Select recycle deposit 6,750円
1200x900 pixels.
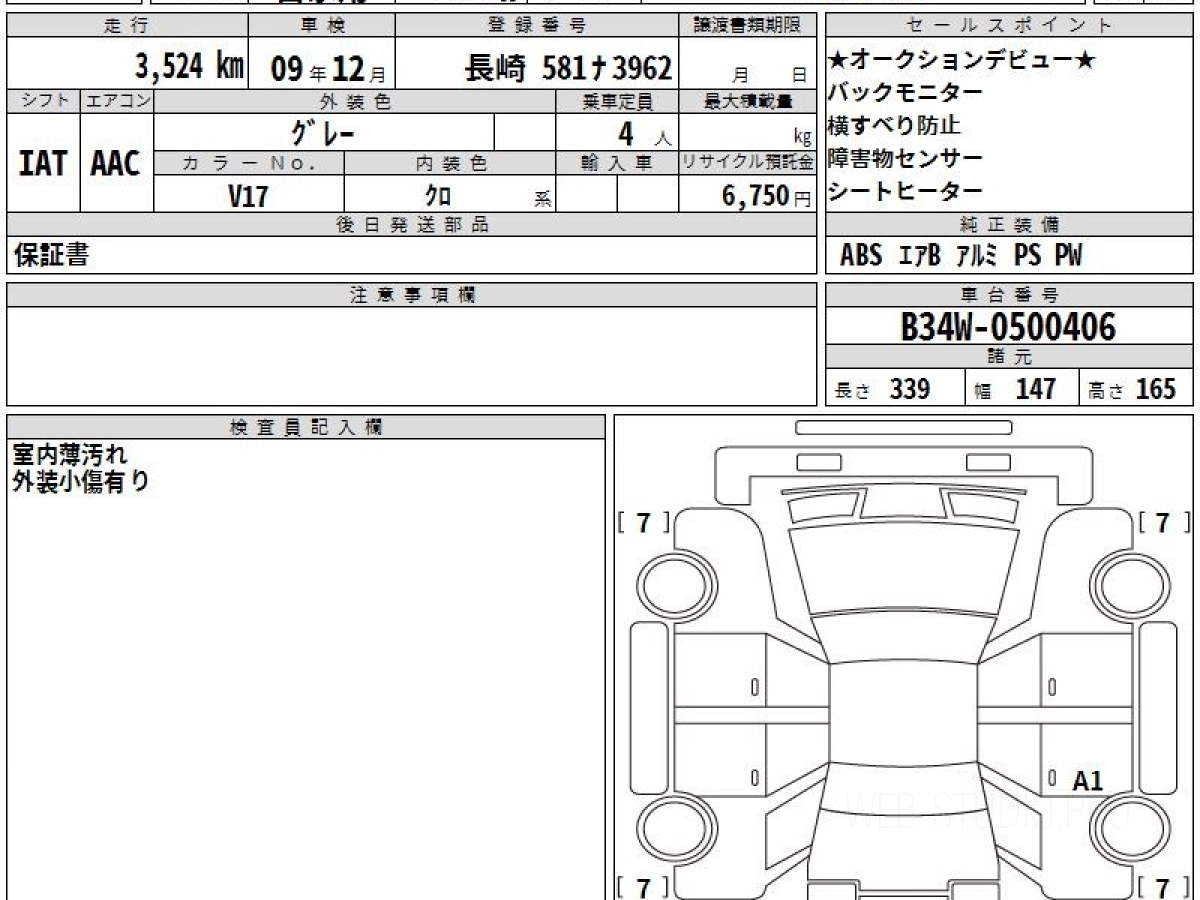[x=766, y=196]
